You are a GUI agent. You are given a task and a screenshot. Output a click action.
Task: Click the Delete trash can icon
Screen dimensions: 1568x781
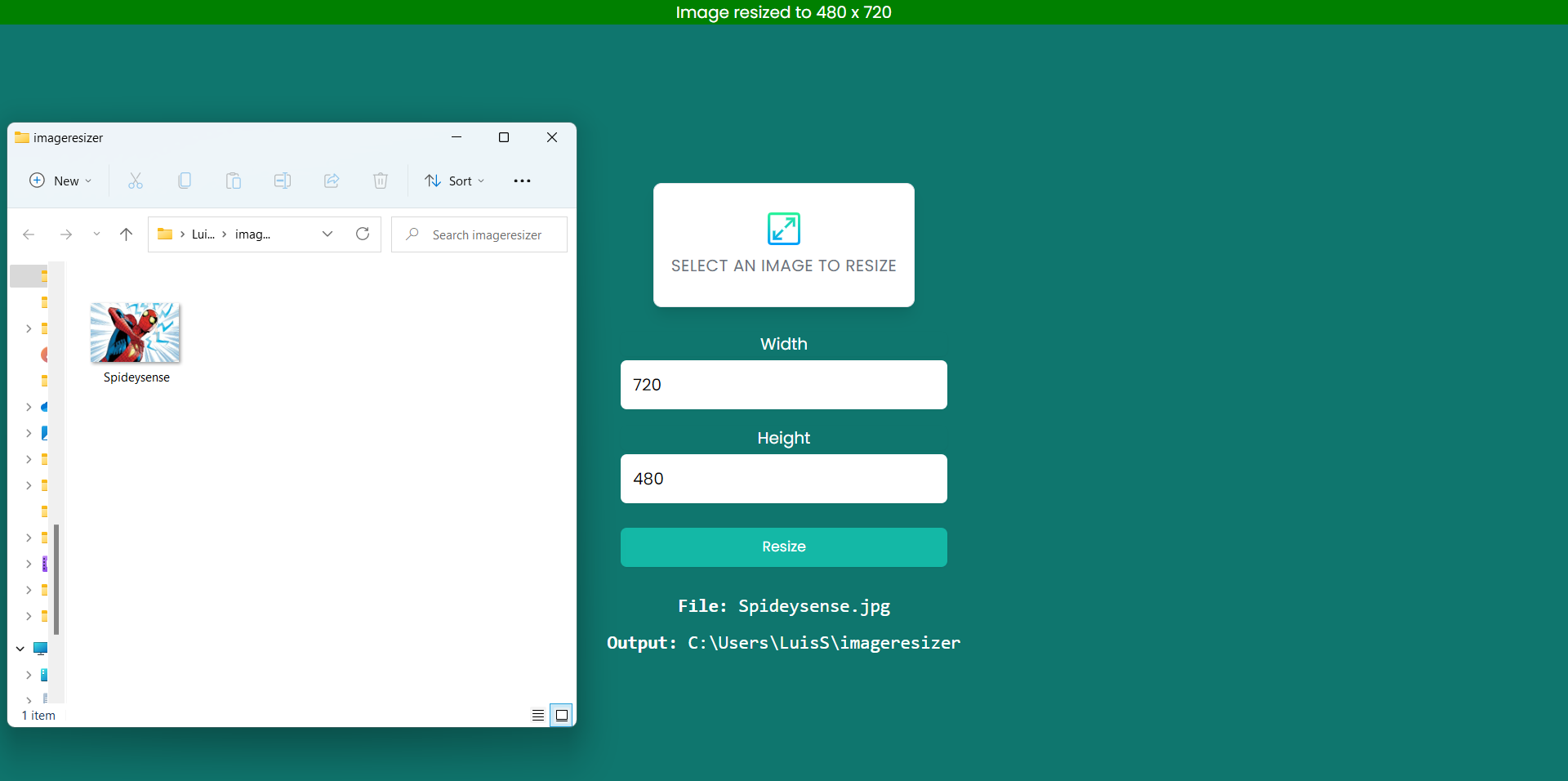[381, 181]
